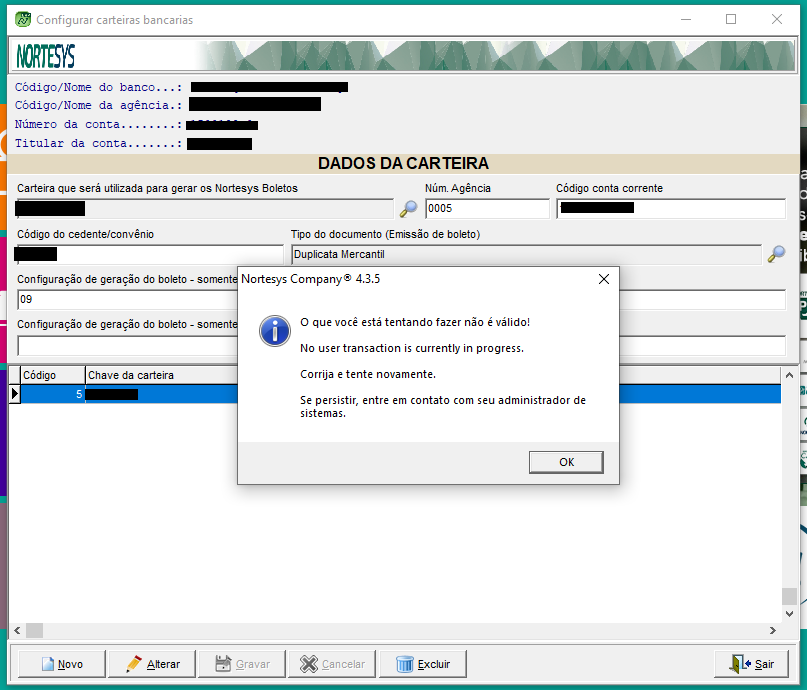Maximize the Configurar carteiras bancarias window
This screenshot has width=807, height=690.
coord(731,19)
